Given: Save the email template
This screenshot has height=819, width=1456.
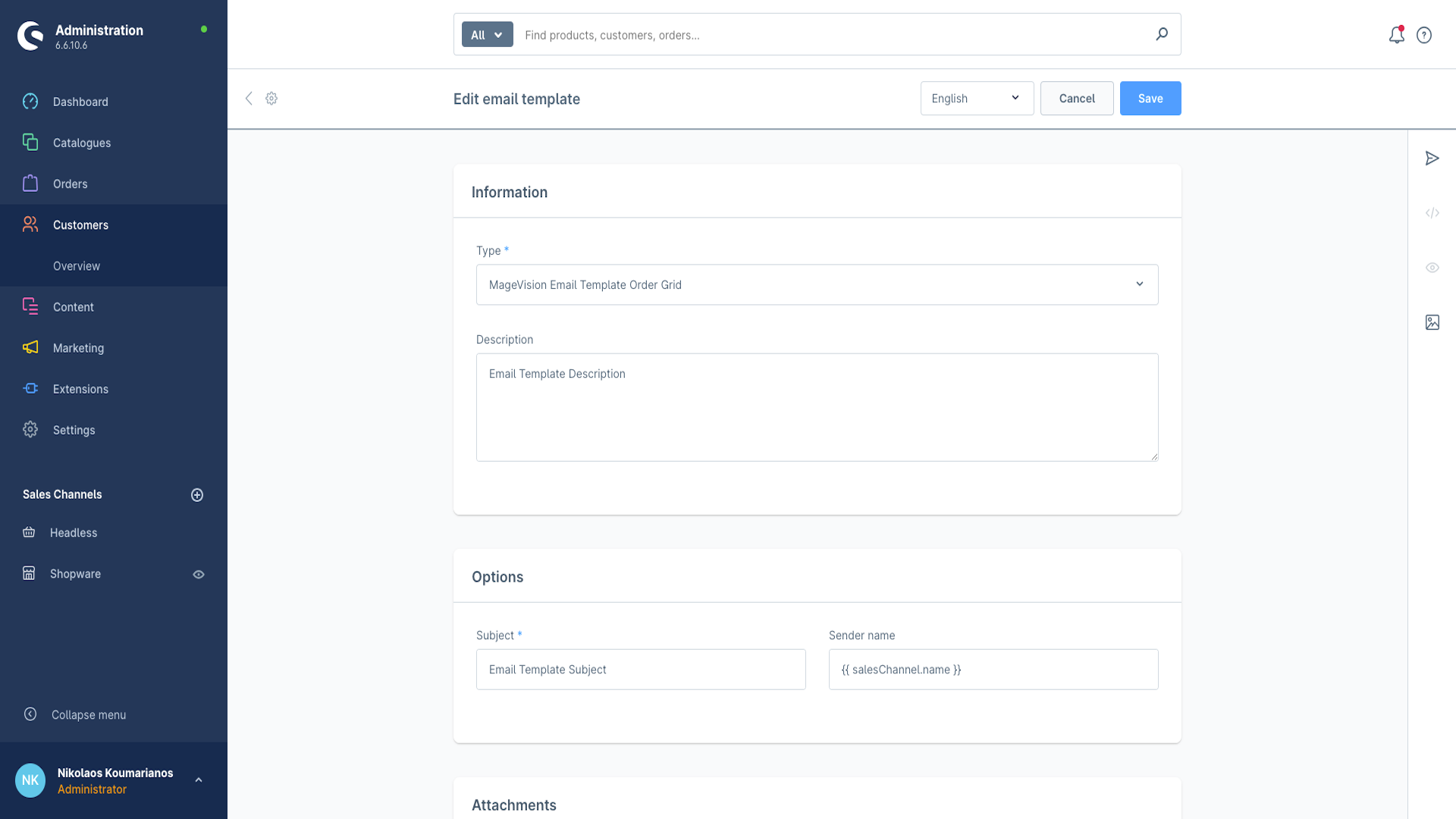Looking at the screenshot, I should pyautogui.click(x=1150, y=99).
